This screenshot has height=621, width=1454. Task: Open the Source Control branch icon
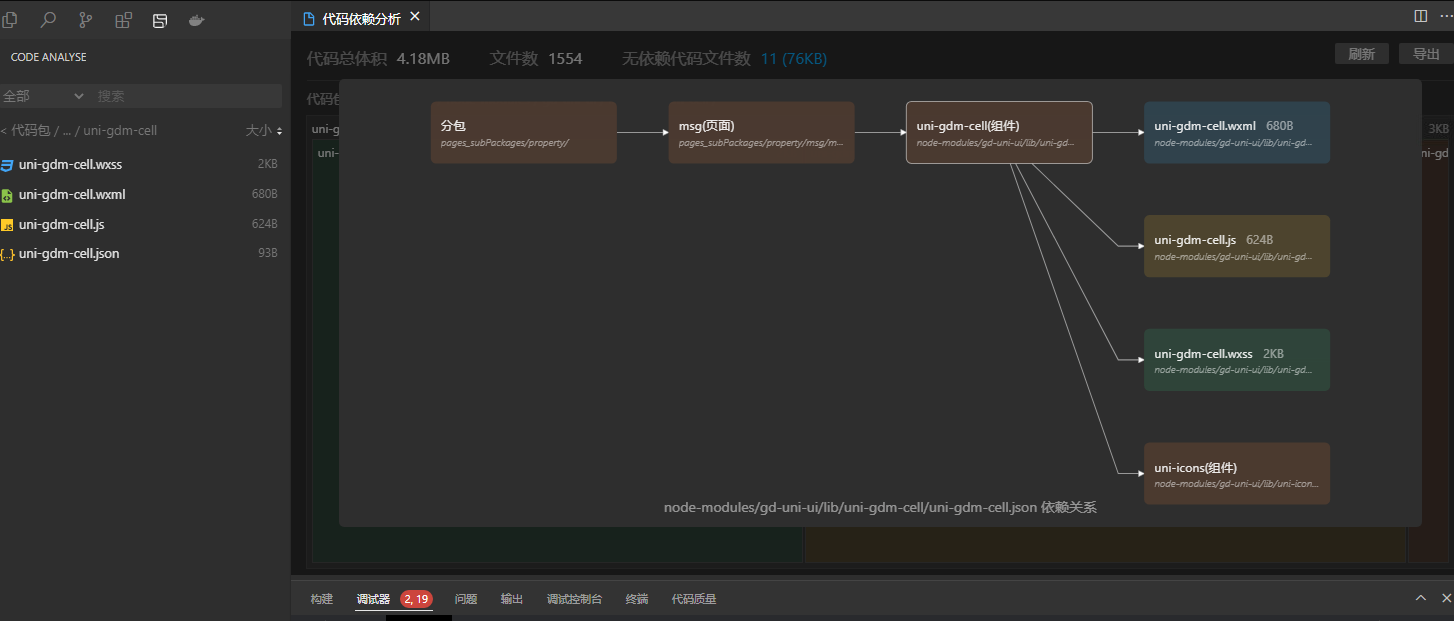click(86, 20)
